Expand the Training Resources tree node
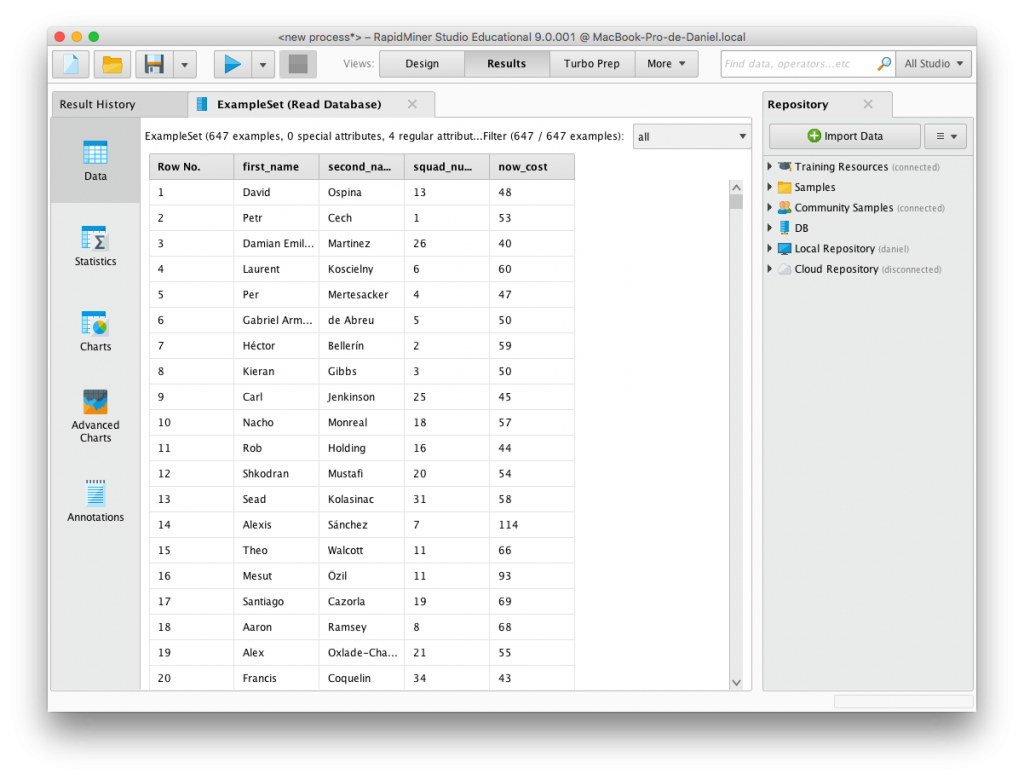1024x780 pixels. pos(770,167)
